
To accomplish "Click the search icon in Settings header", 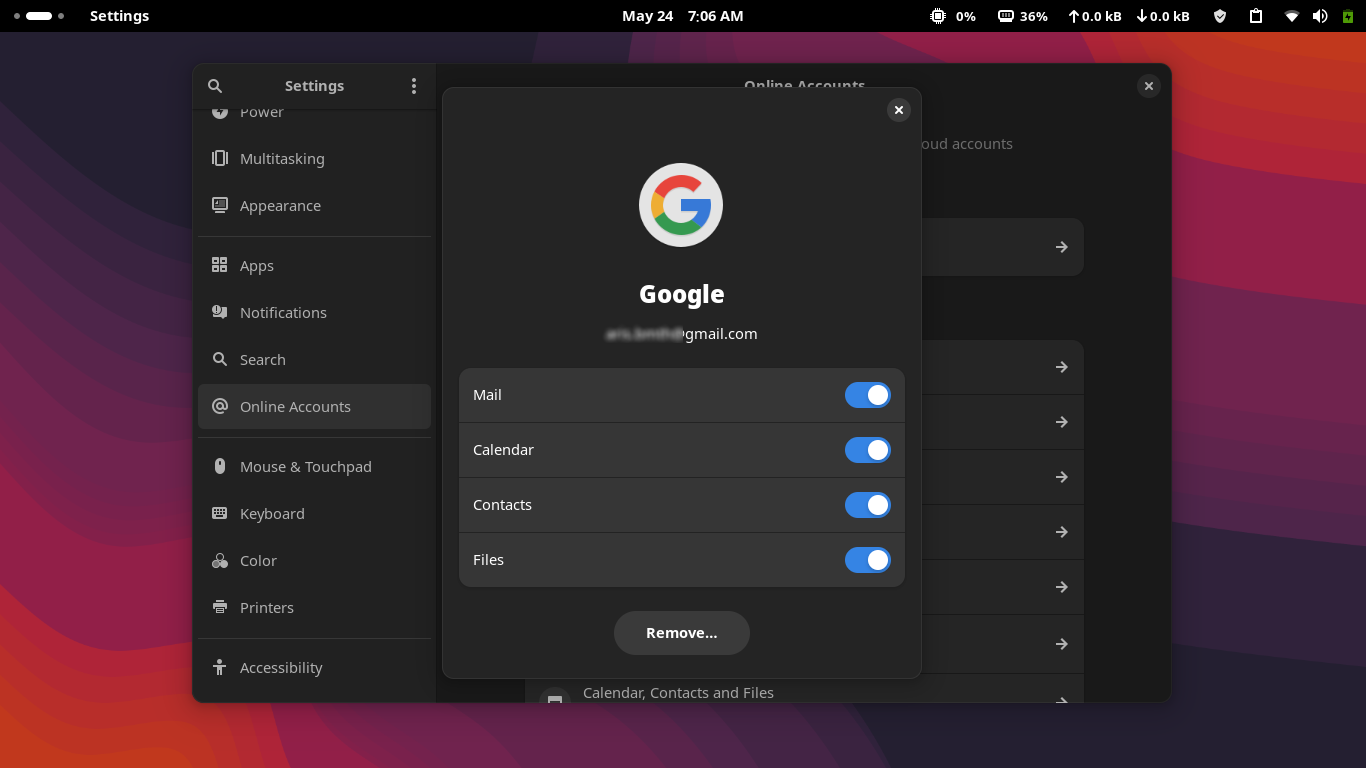I will 215,86.
